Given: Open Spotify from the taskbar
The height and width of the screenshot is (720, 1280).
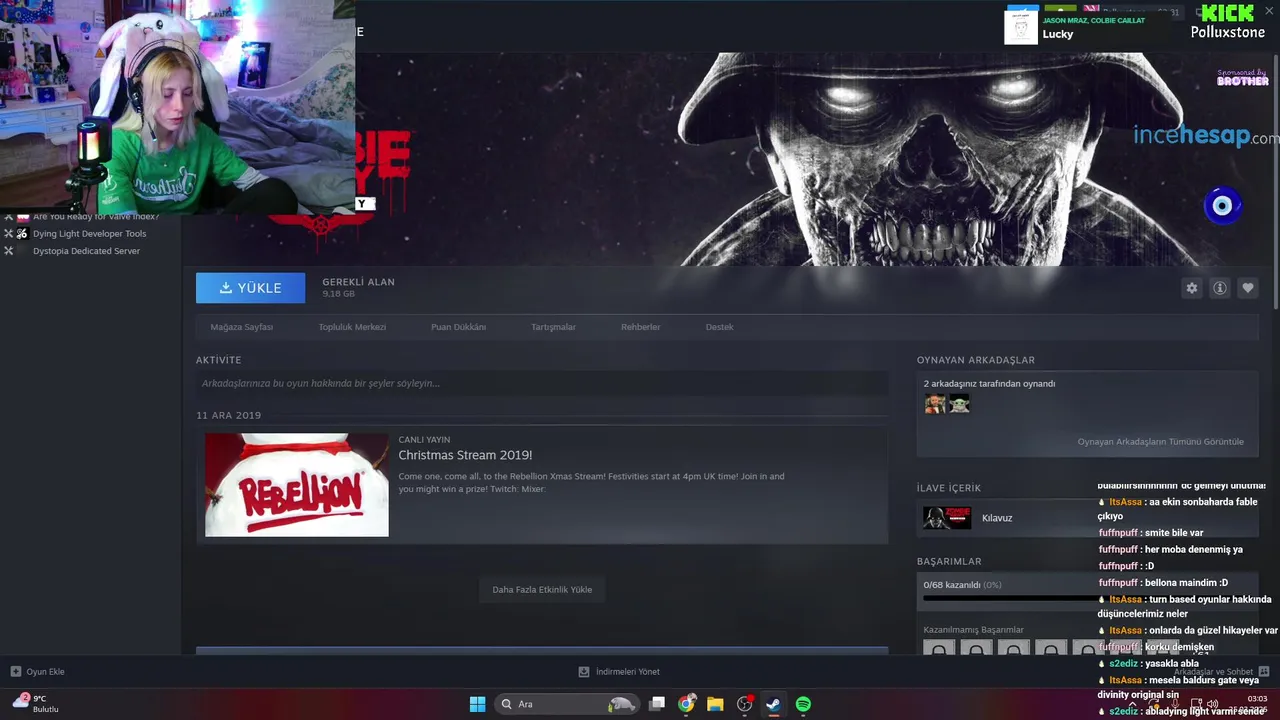Looking at the screenshot, I should [803, 704].
